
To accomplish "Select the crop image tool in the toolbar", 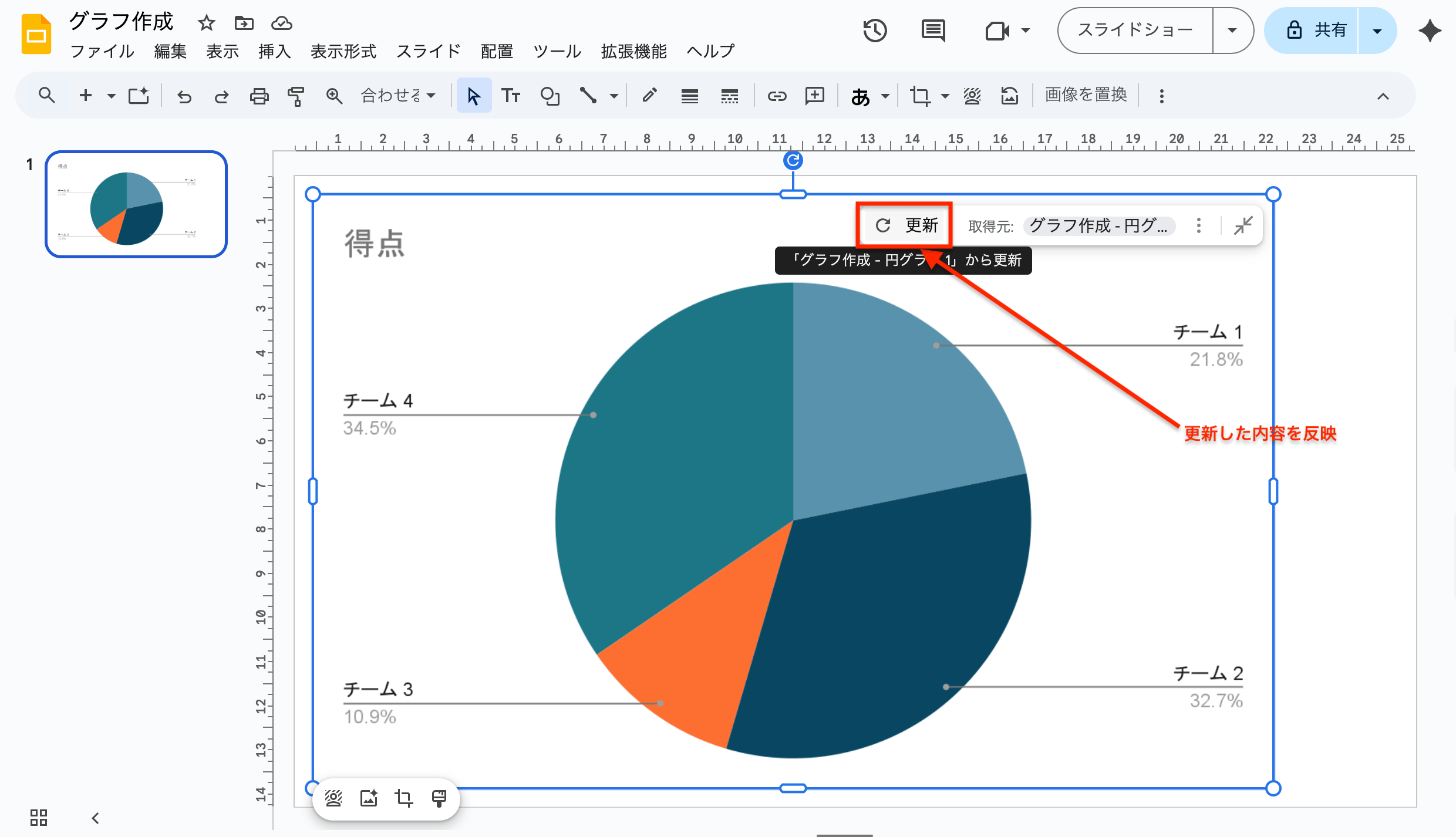I will (x=922, y=95).
